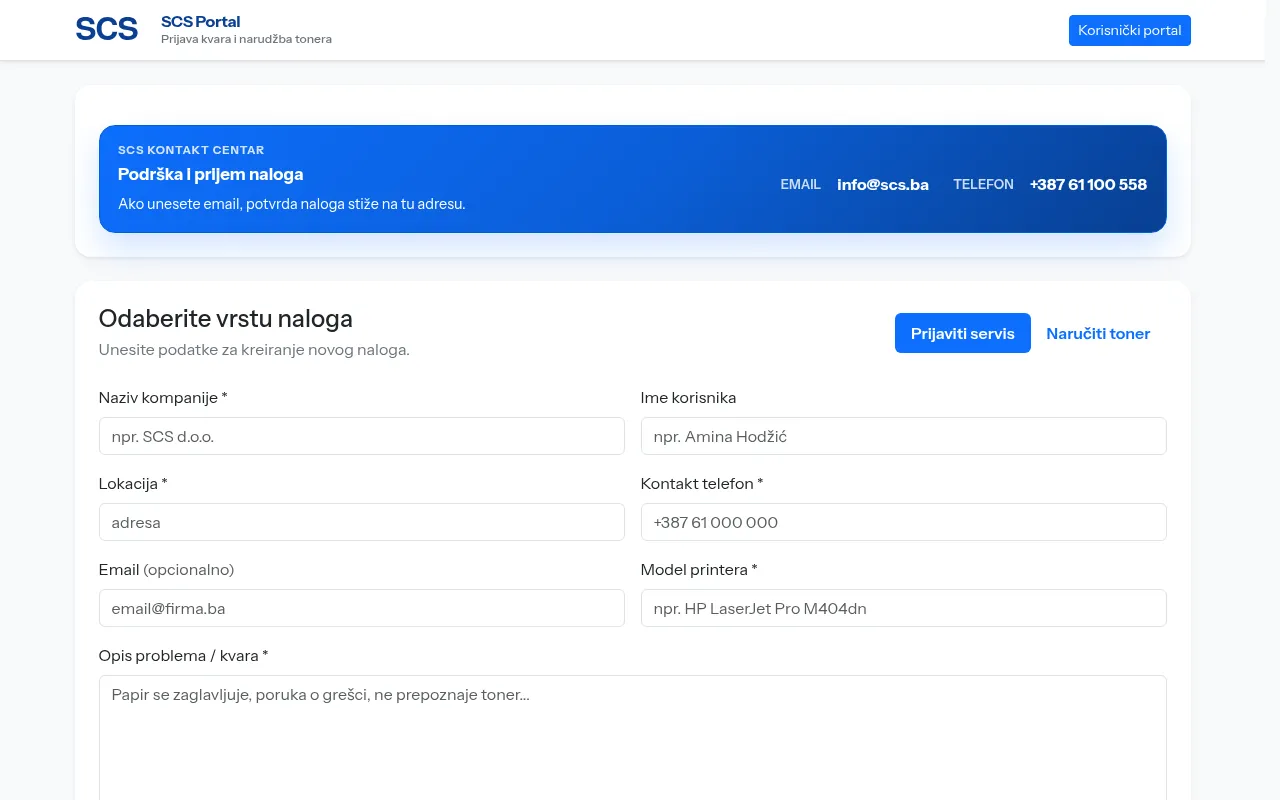This screenshot has height=800, width=1280.
Task: Click the Email optional input field
Action: click(362, 608)
